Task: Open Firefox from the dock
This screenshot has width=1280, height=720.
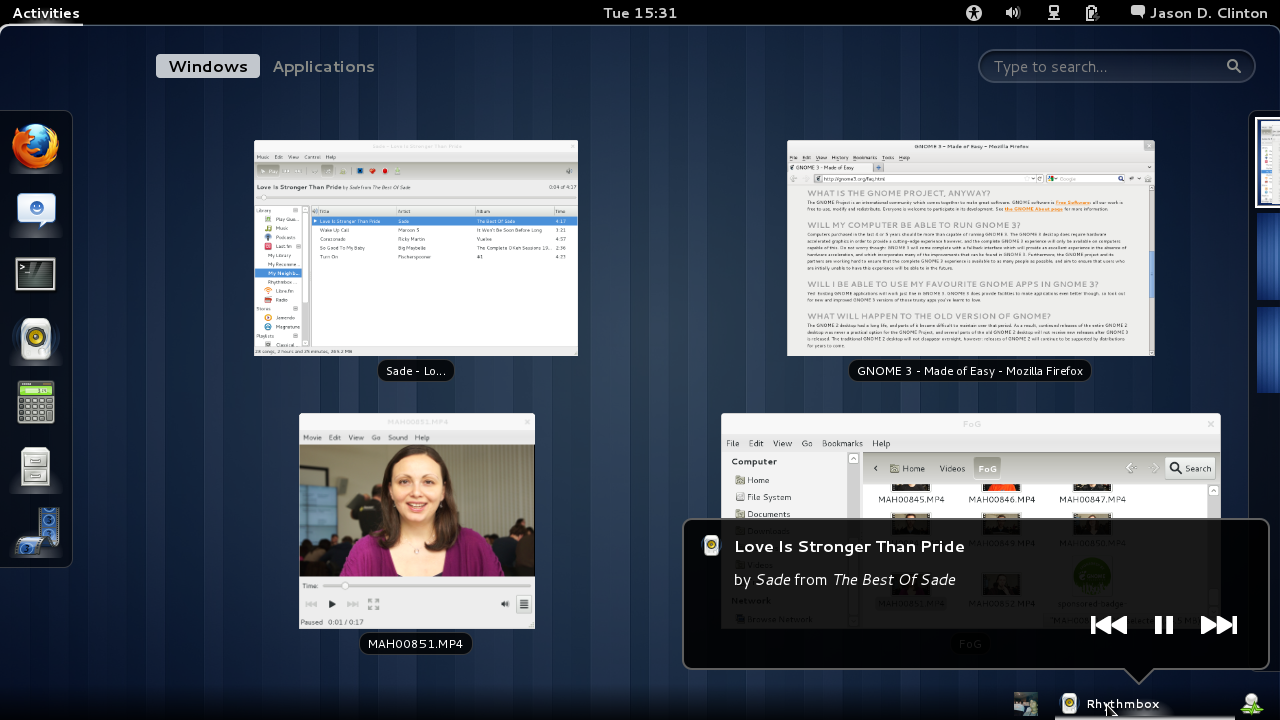Action: 35,145
